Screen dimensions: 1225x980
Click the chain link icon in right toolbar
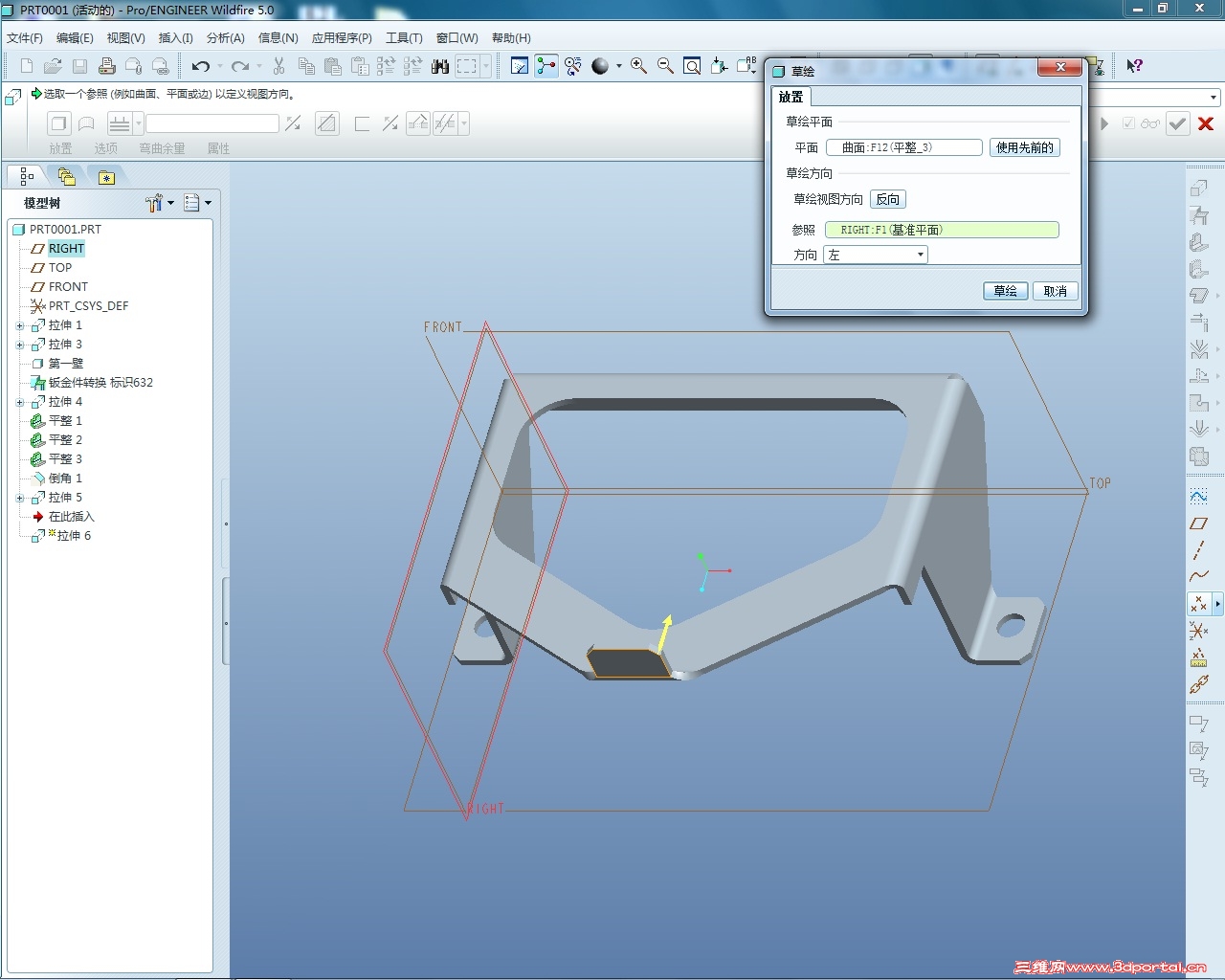tap(1198, 684)
